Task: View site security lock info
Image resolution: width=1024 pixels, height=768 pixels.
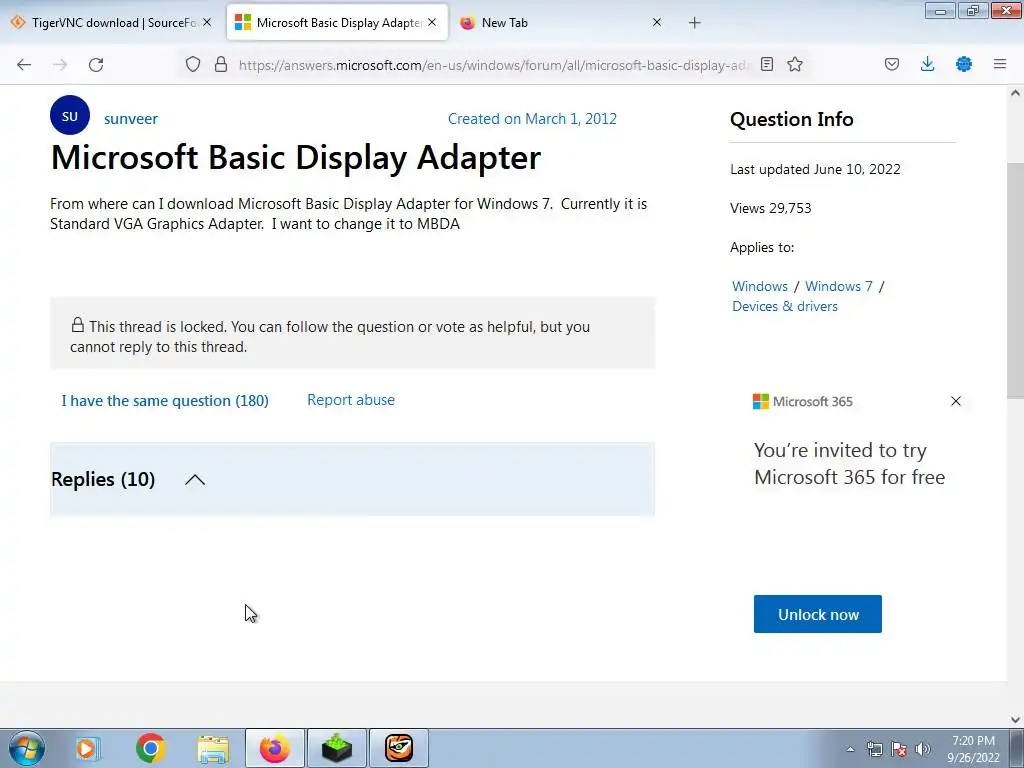Action: point(221,64)
